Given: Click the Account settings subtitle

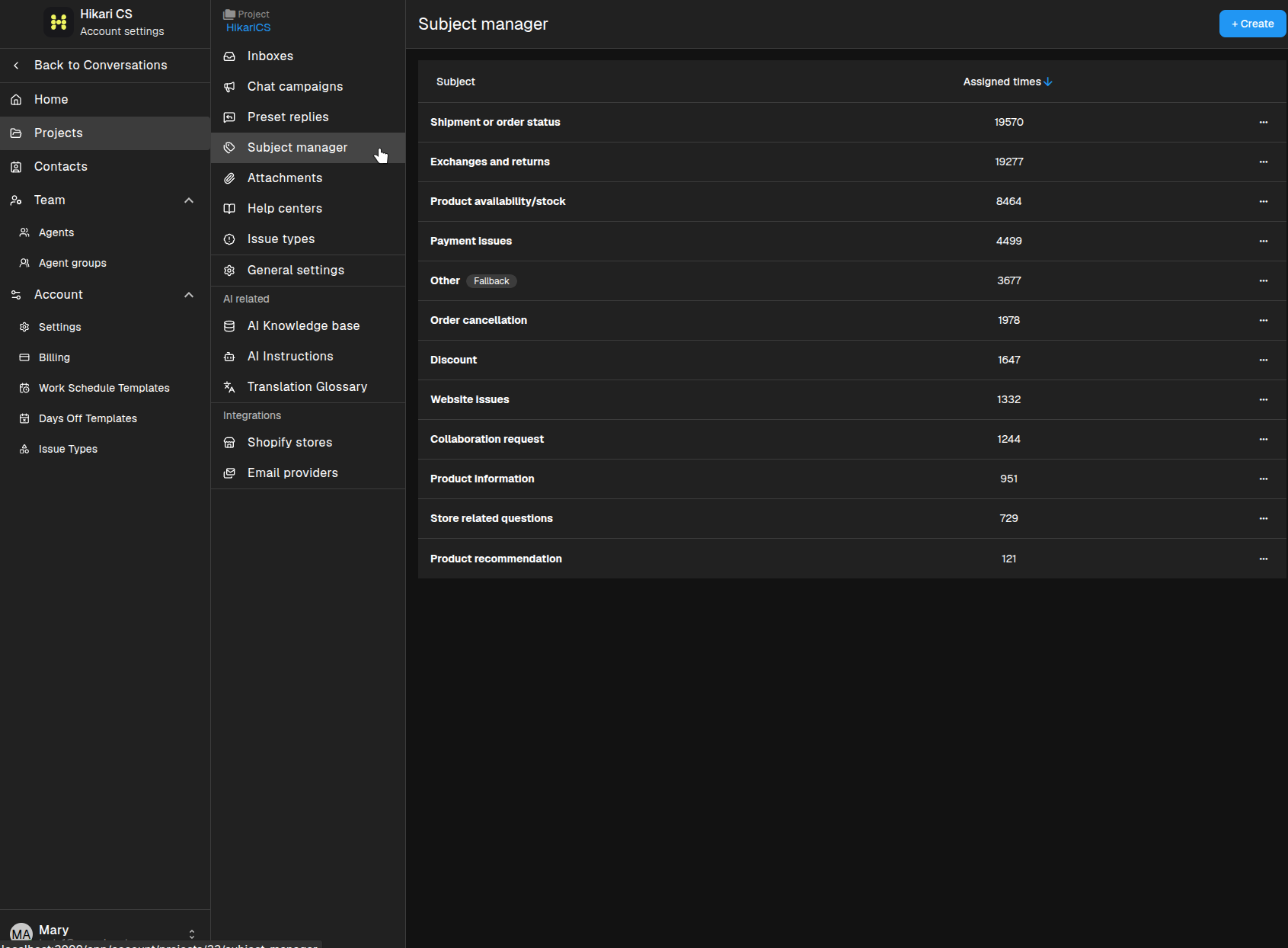Looking at the screenshot, I should (122, 31).
